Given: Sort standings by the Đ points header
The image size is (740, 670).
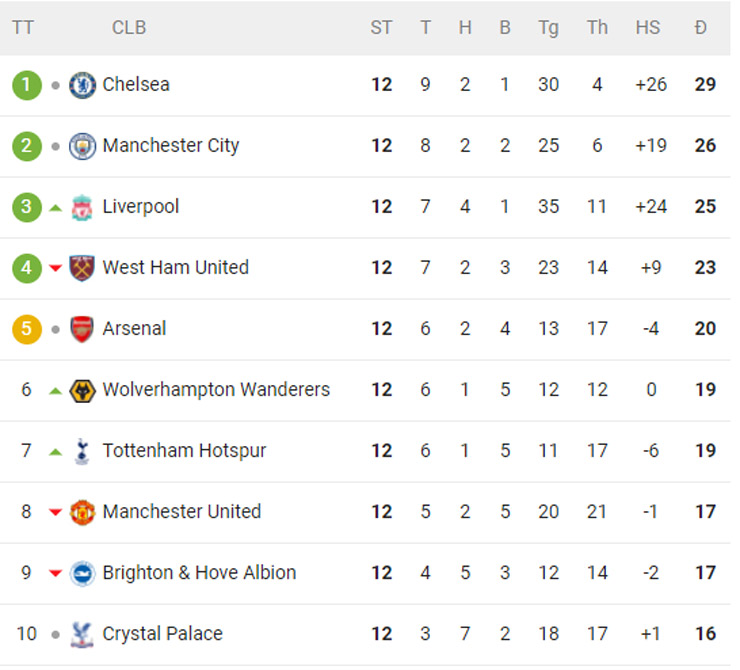Looking at the screenshot, I should pyautogui.click(x=701, y=28).
